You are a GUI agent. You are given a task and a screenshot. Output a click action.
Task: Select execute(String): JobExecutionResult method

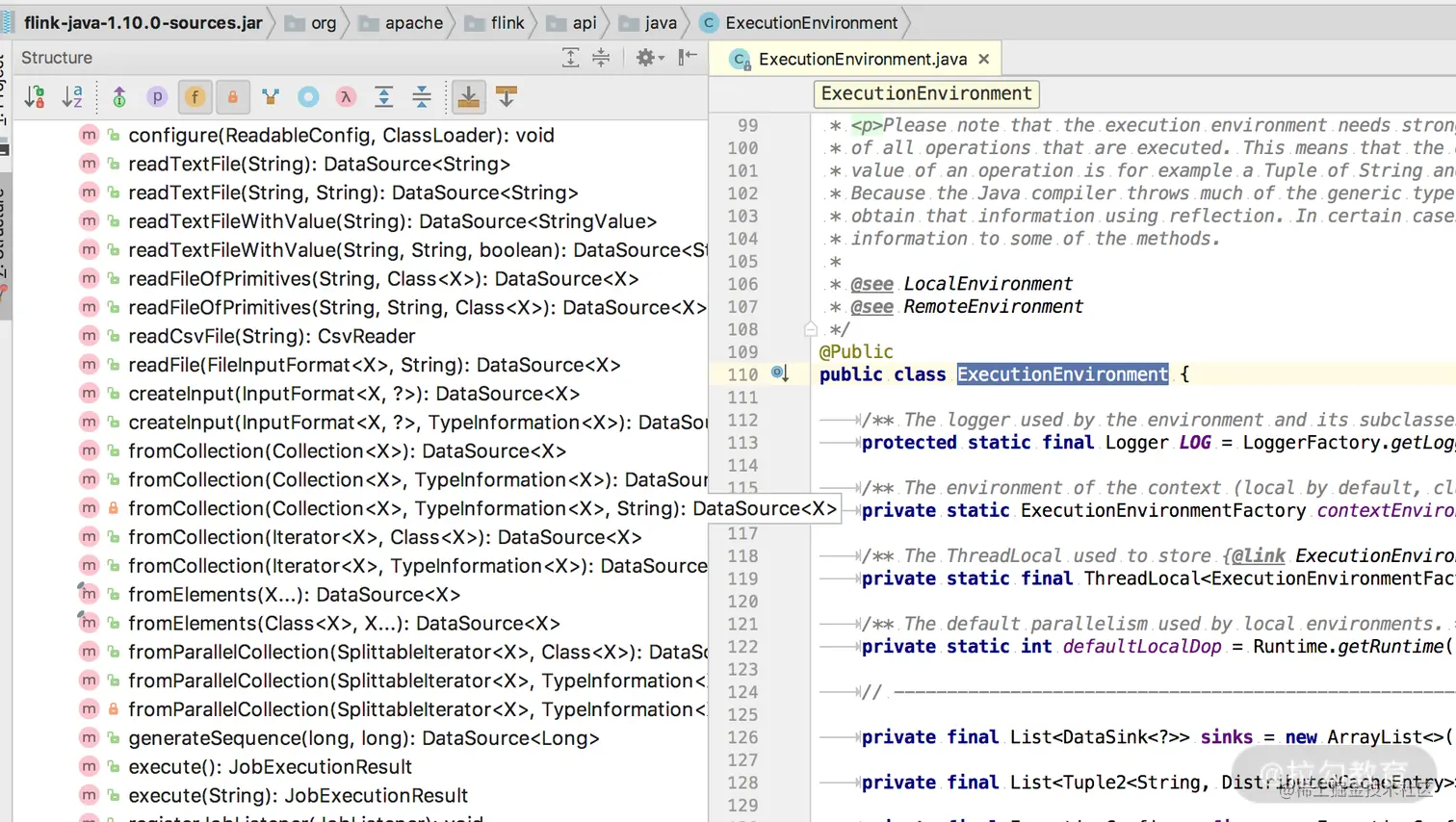[x=298, y=796]
